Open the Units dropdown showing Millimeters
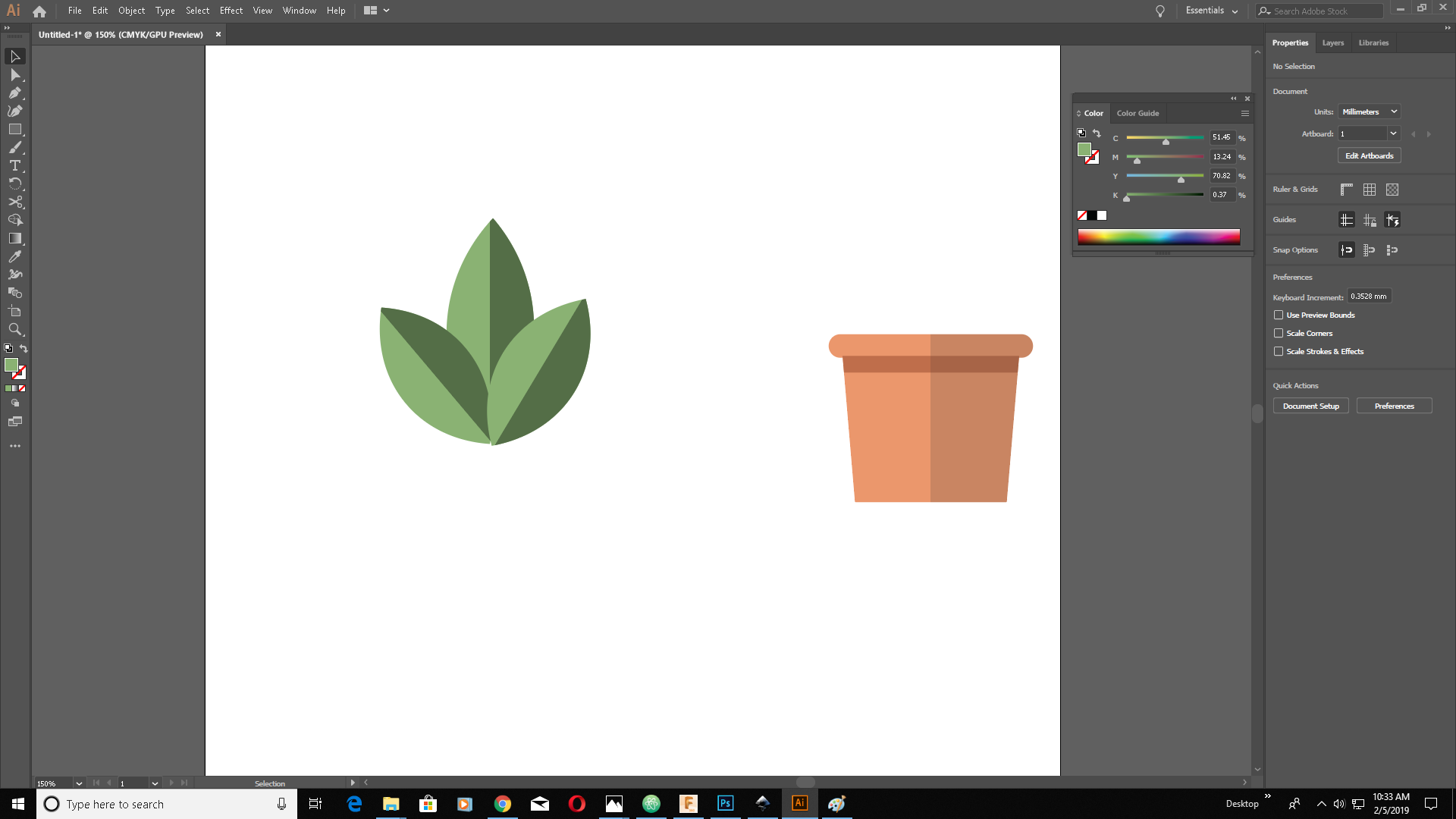 point(1369,112)
